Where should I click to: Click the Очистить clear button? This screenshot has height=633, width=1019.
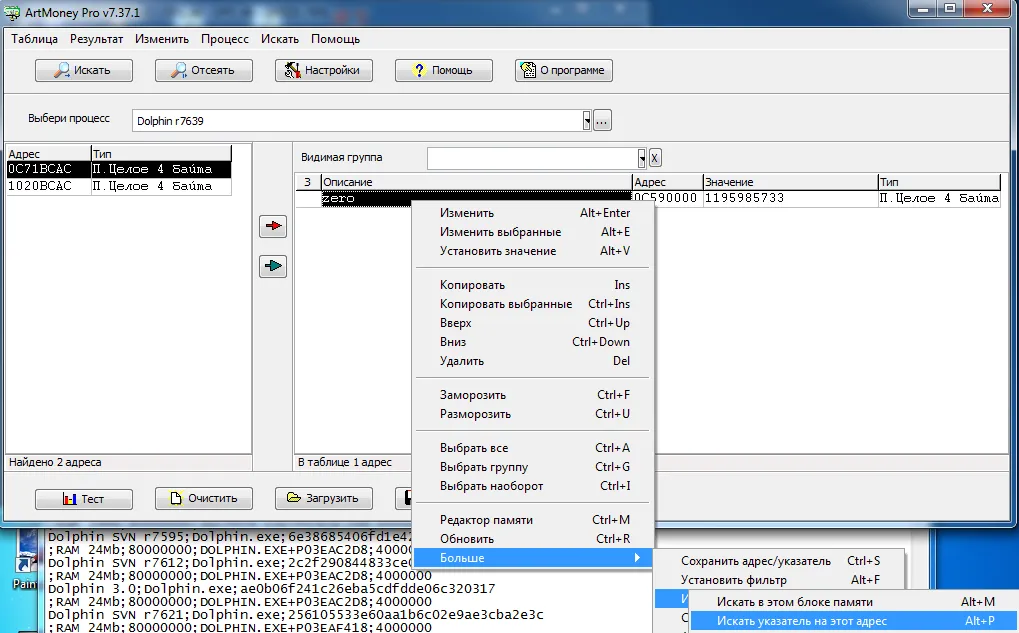[203, 498]
